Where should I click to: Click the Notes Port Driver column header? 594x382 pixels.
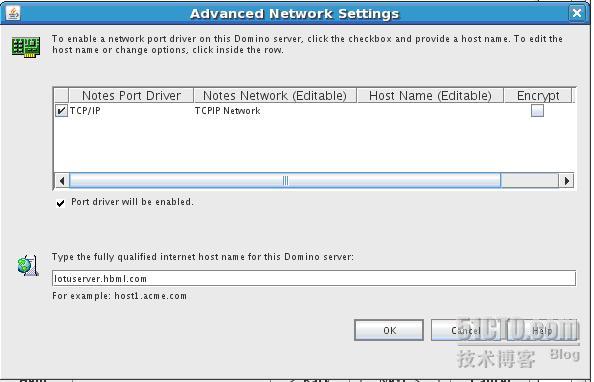coord(131,96)
